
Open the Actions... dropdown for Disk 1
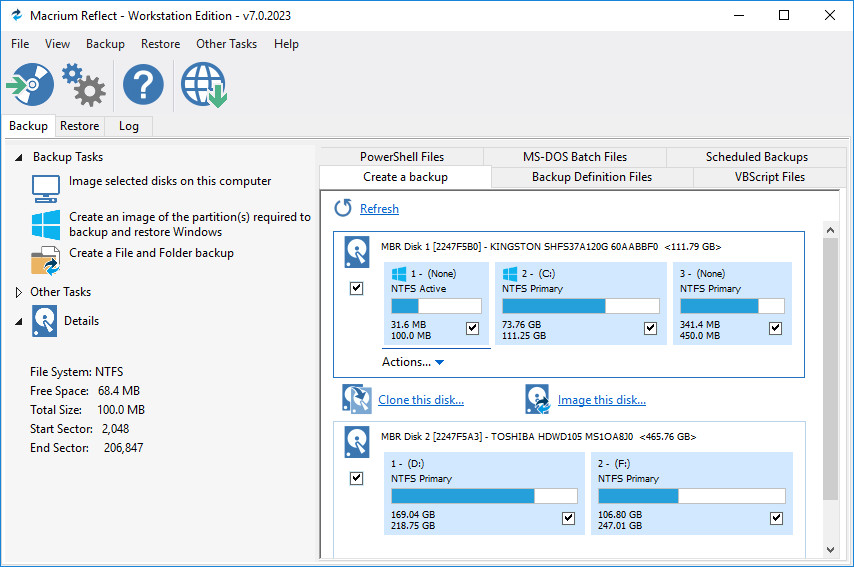(x=413, y=362)
